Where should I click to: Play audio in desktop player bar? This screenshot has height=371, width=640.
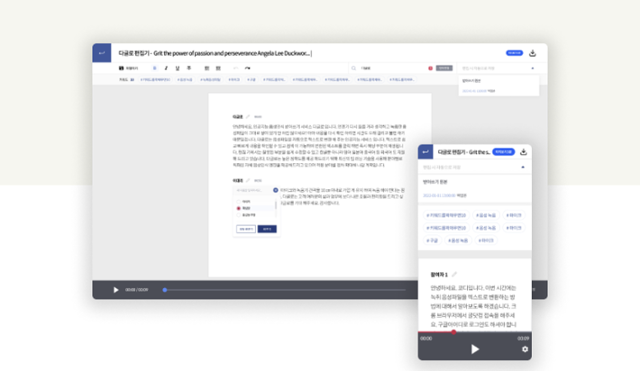click(x=116, y=290)
